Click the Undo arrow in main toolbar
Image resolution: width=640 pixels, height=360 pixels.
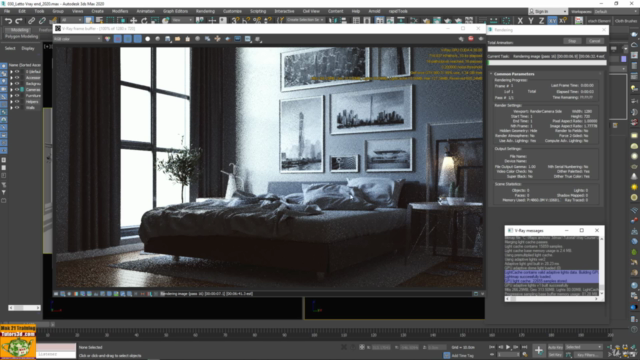[9, 20]
